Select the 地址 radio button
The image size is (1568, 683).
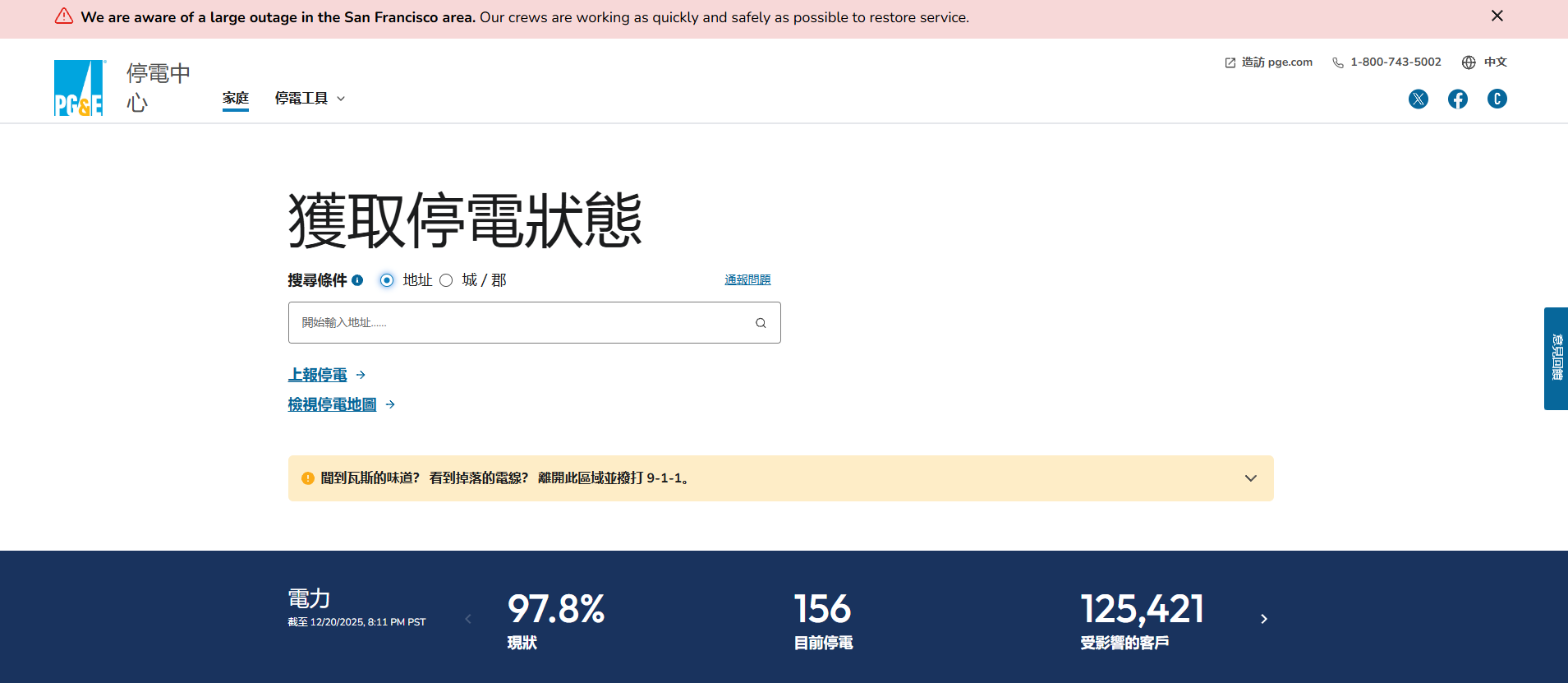[387, 280]
